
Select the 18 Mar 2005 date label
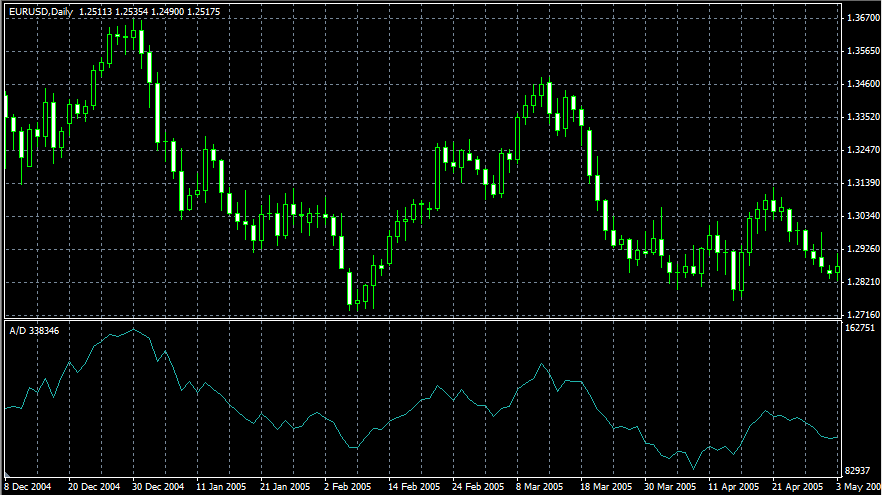click(x=606, y=487)
